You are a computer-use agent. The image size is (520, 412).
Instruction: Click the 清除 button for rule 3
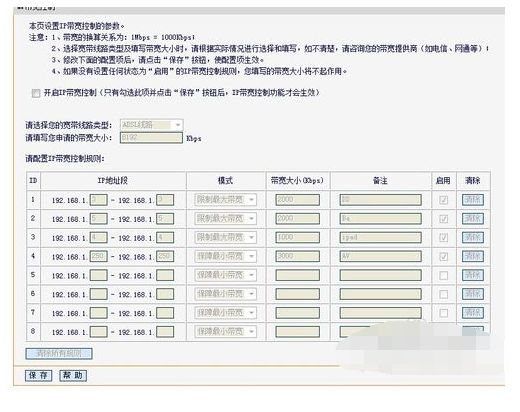tap(473, 237)
